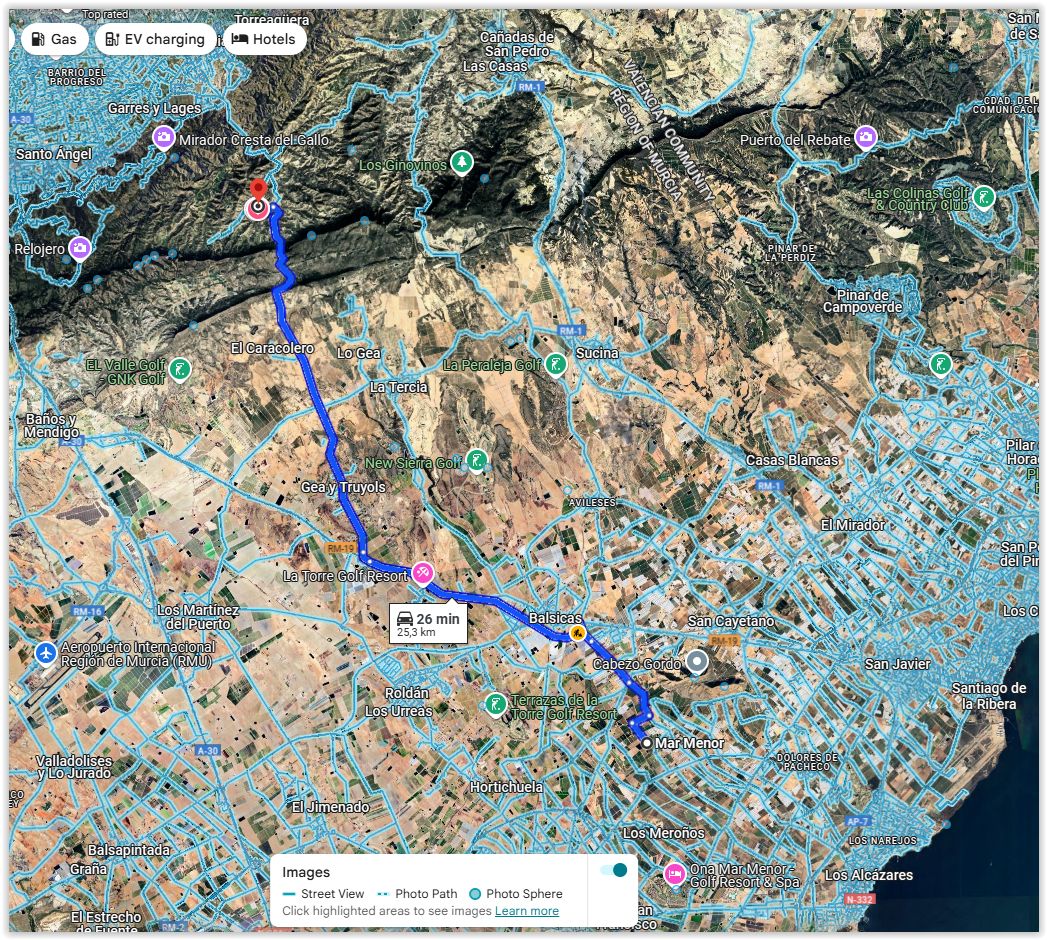Select the El Valle Golf course pin
The image size is (1047, 940).
[180, 369]
